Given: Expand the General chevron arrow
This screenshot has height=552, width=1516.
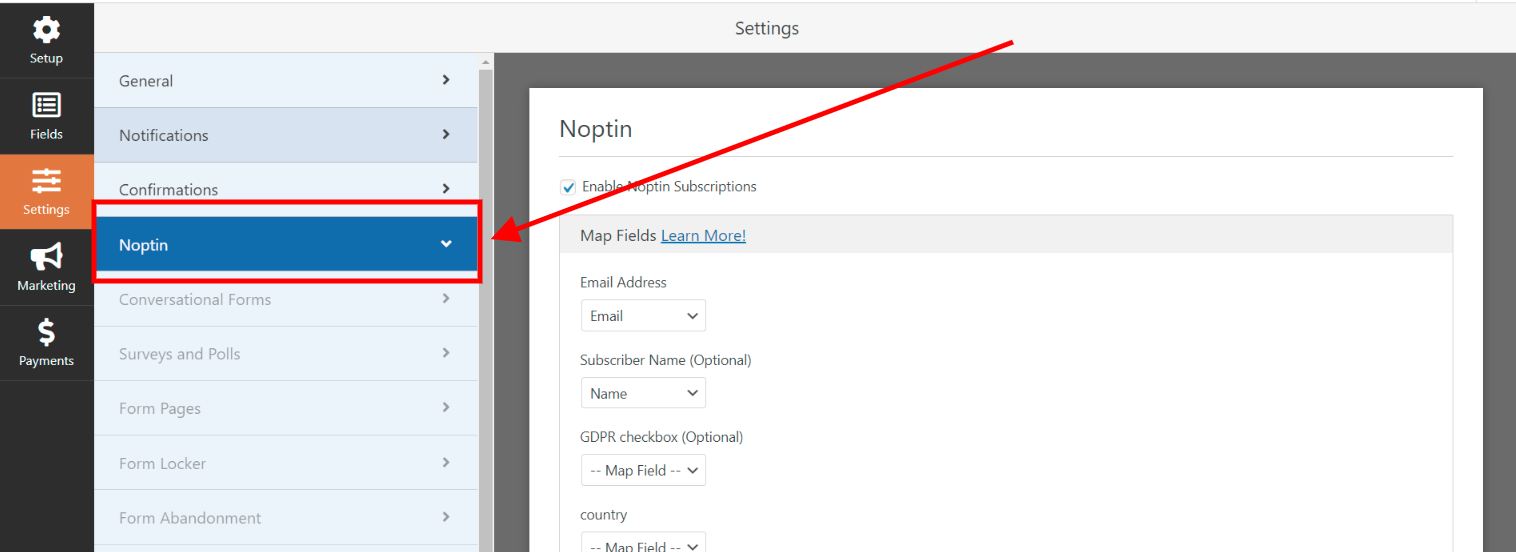Looking at the screenshot, I should click(x=446, y=80).
